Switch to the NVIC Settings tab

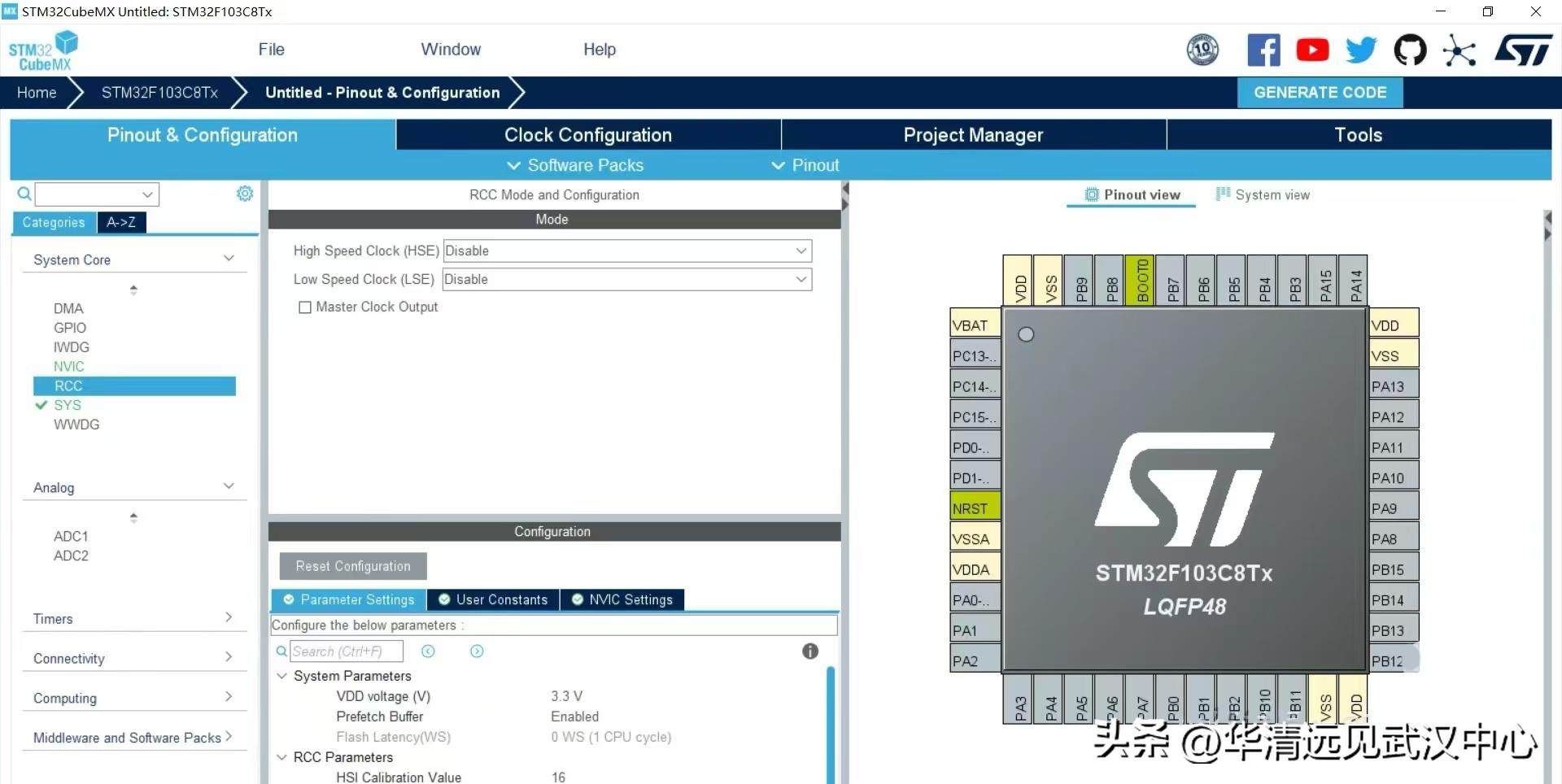[622, 599]
